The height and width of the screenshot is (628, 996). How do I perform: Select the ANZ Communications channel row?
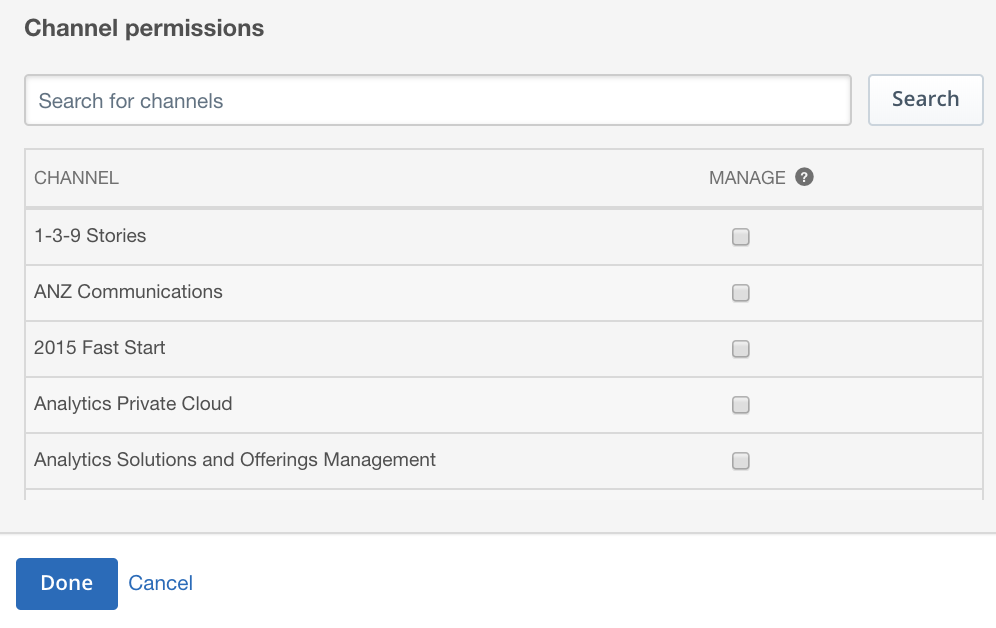(x=504, y=293)
